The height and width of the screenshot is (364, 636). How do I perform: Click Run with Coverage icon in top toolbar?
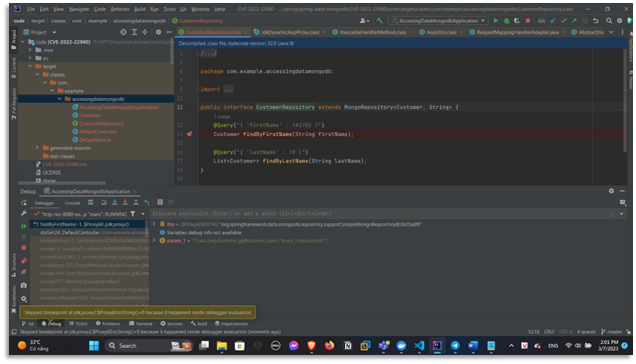coord(517,21)
